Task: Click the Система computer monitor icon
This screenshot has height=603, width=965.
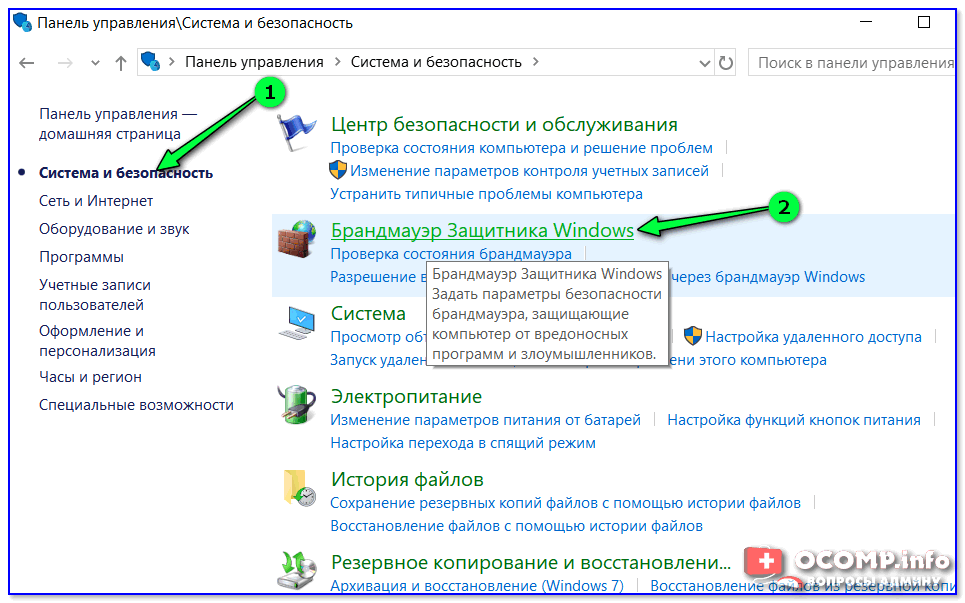Action: (x=297, y=323)
